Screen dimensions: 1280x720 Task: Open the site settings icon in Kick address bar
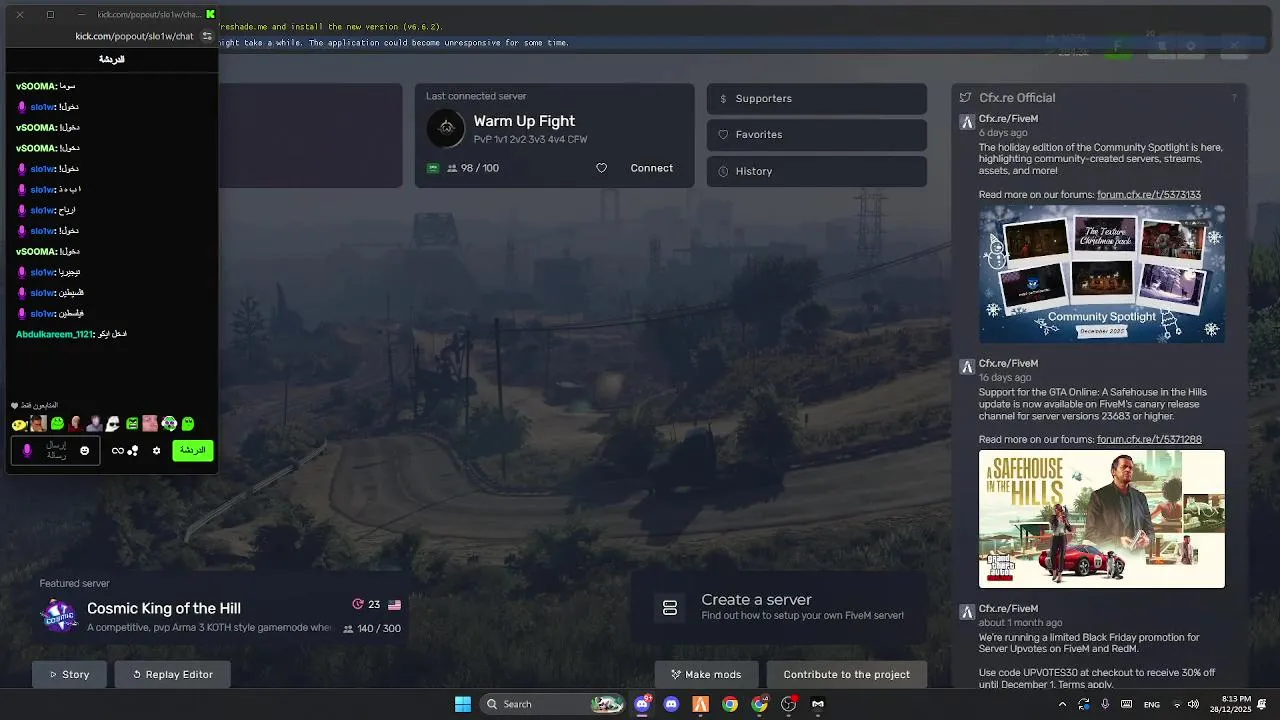[x=207, y=36]
